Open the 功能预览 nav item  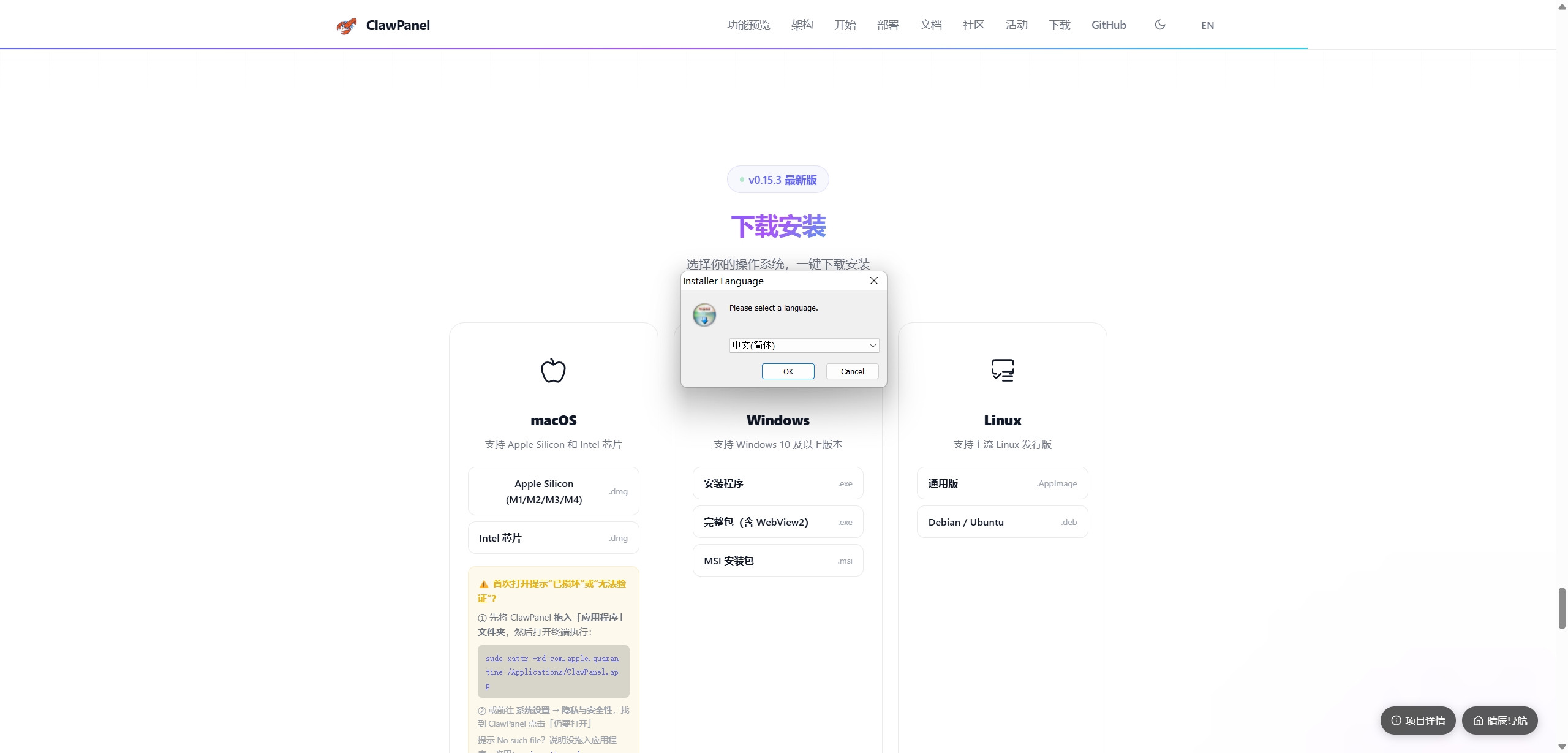[x=748, y=25]
